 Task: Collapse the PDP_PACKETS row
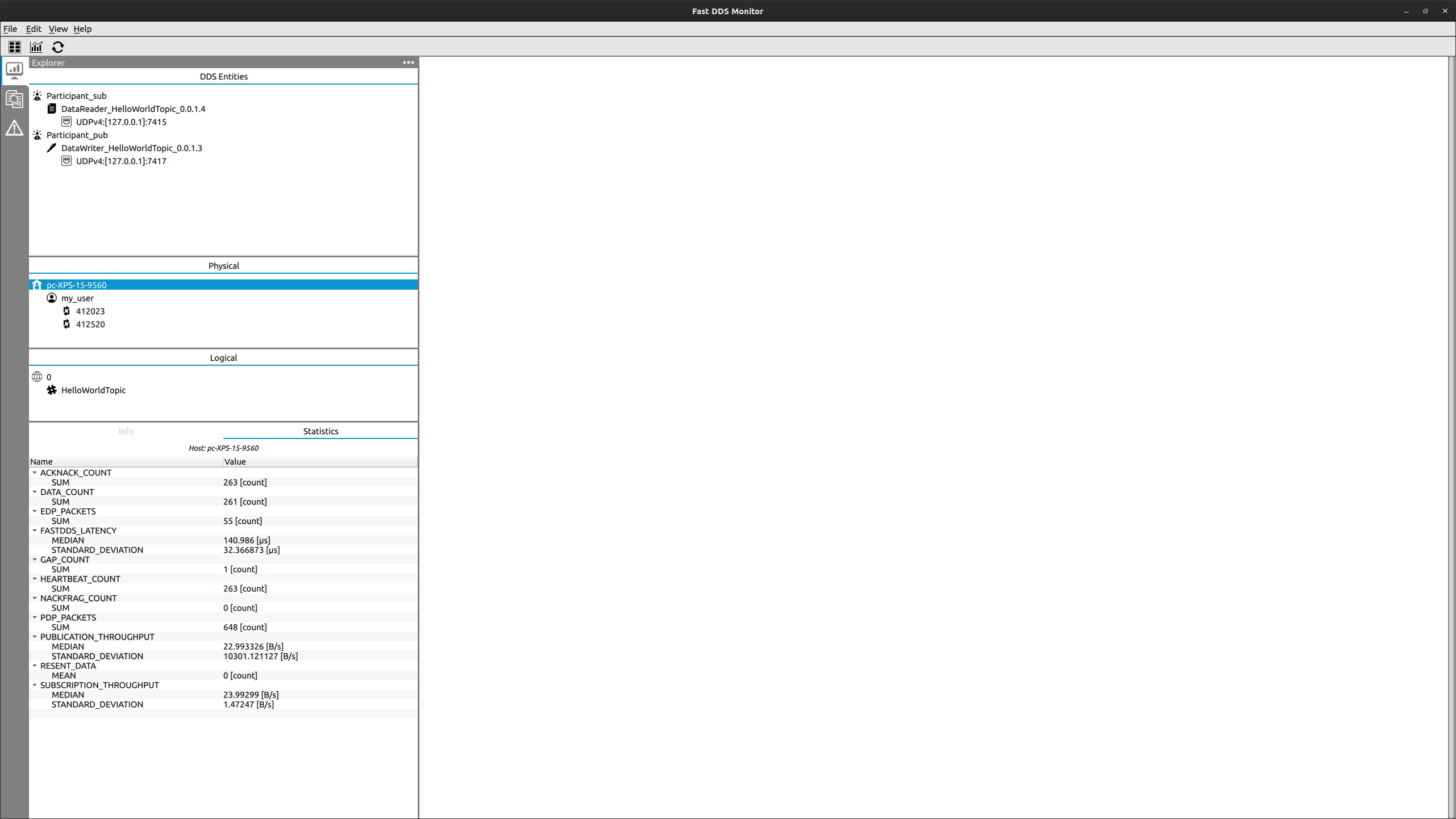point(35,617)
